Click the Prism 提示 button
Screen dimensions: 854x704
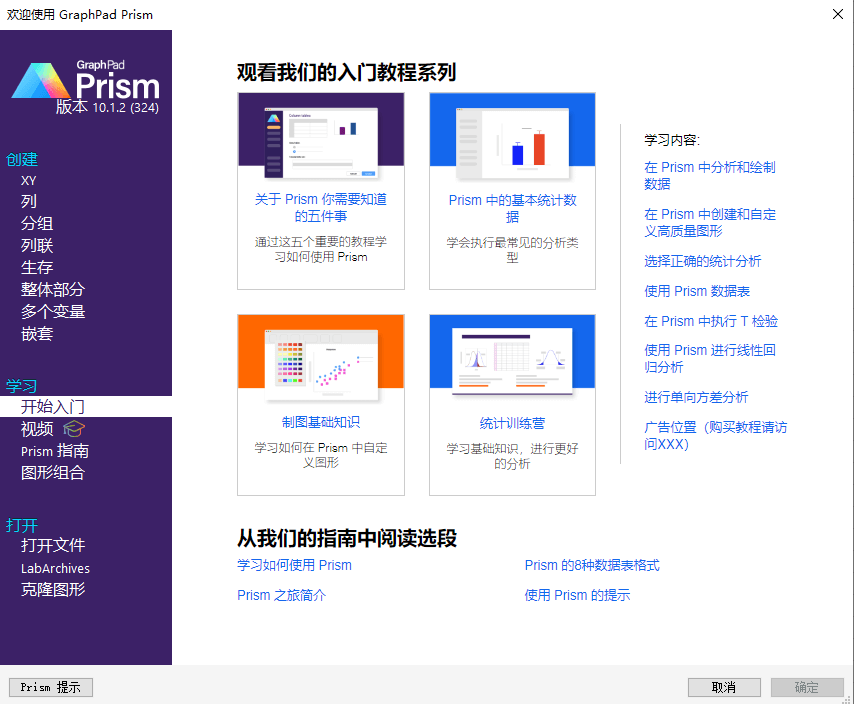click(x=51, y=687)
